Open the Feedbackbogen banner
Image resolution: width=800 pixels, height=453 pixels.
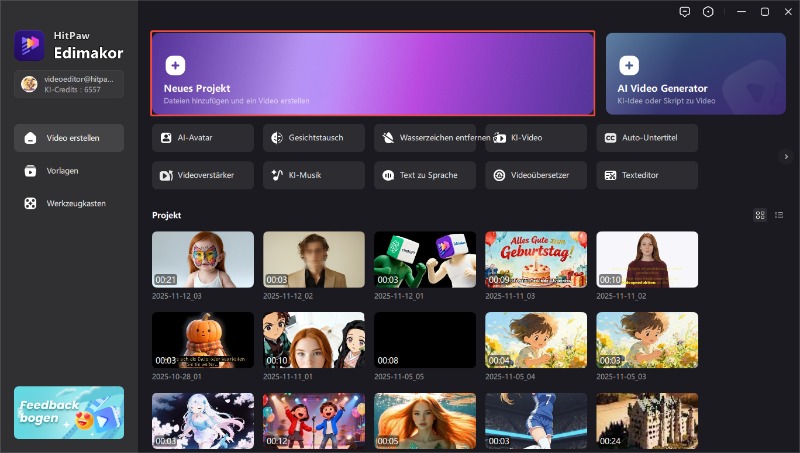coord(69,413)
